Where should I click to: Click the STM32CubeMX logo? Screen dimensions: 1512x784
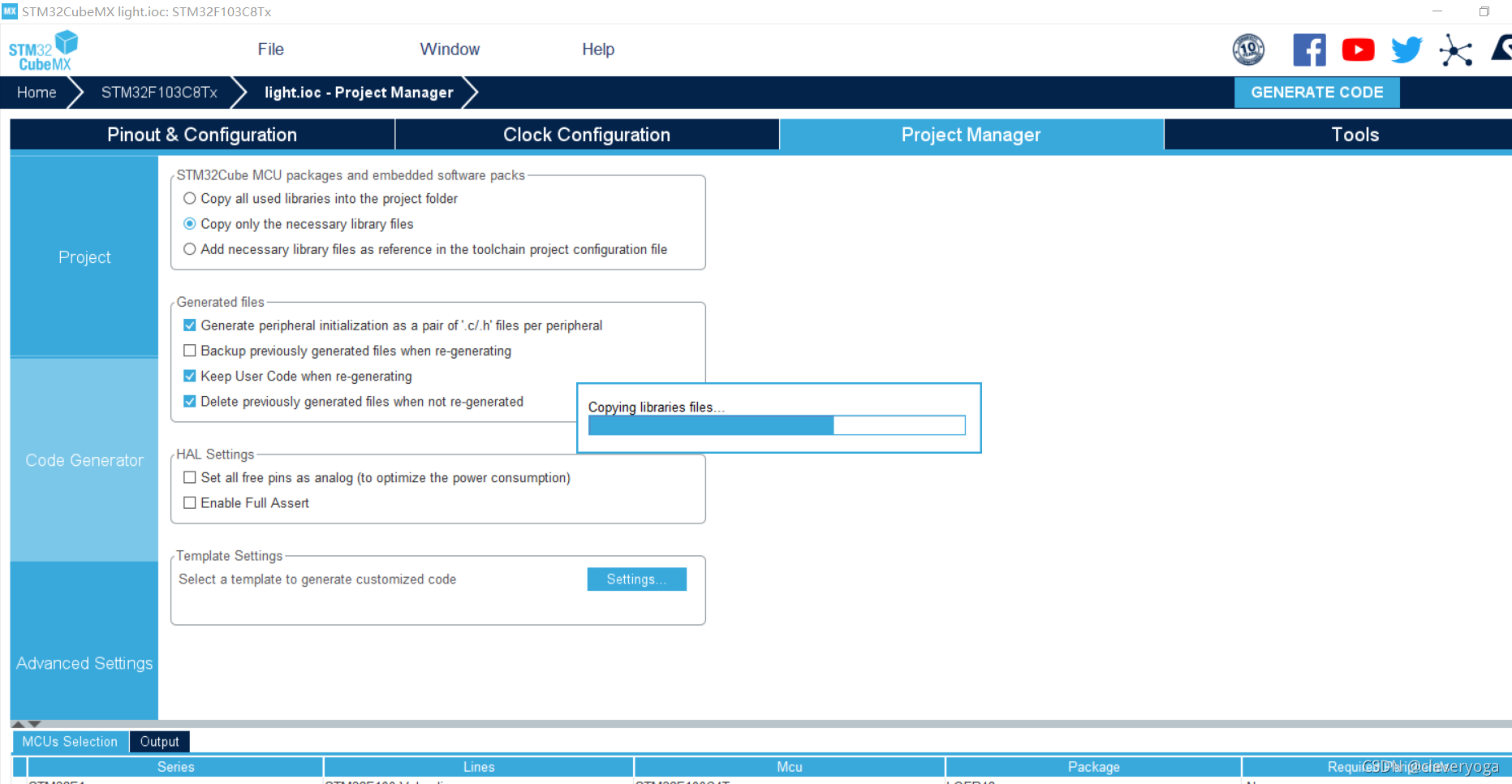43,50
